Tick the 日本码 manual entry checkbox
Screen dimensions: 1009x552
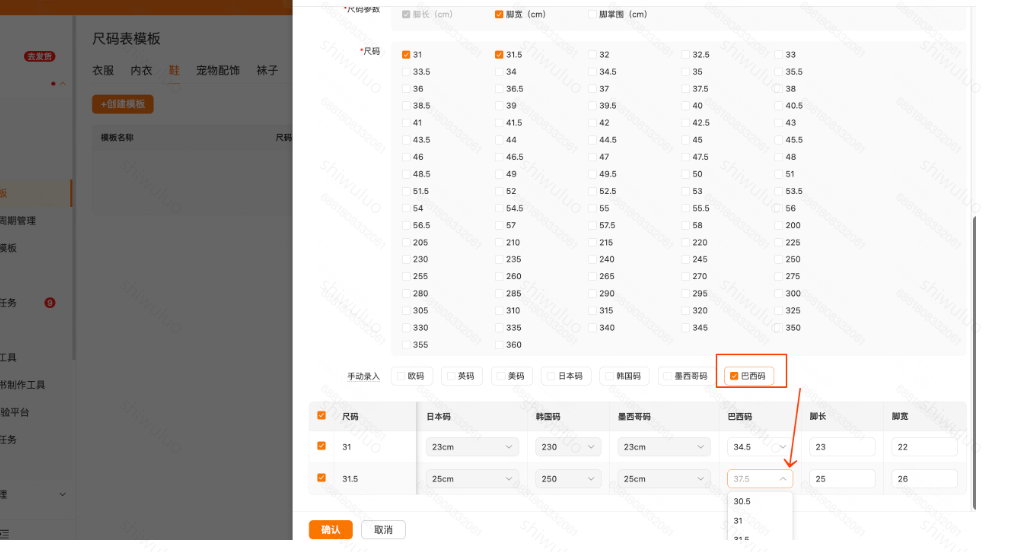[x=551, y=376]
